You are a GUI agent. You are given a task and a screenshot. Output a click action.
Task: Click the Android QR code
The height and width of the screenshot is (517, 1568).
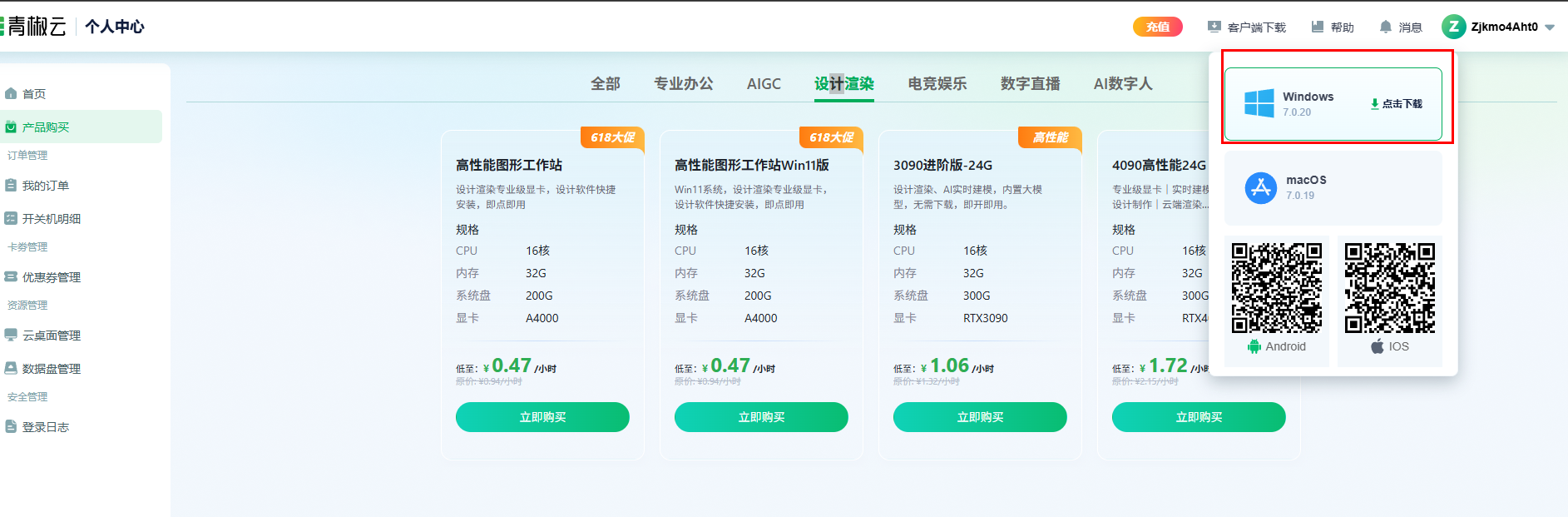click(x=1277, y=288)
